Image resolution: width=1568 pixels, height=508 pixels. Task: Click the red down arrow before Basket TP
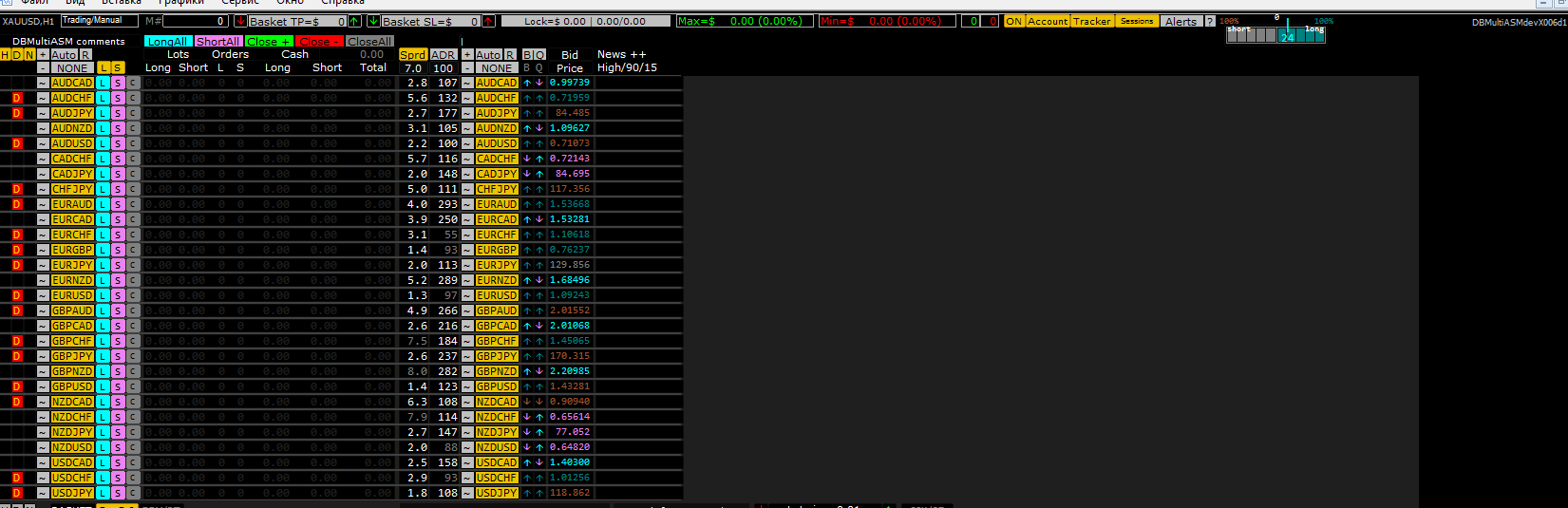(240, 21)
